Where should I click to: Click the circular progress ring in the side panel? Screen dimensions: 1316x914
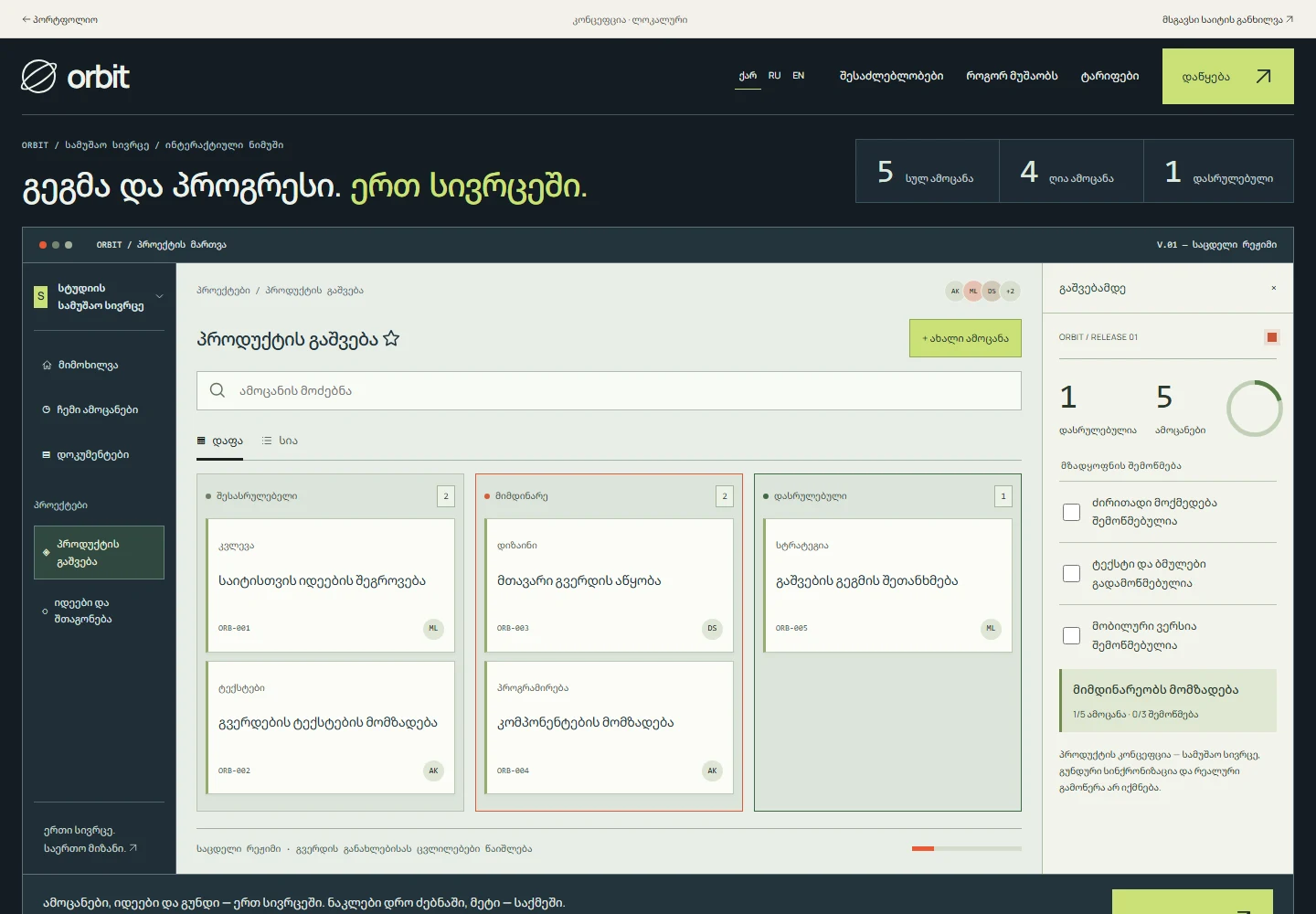pos(1254,409)
